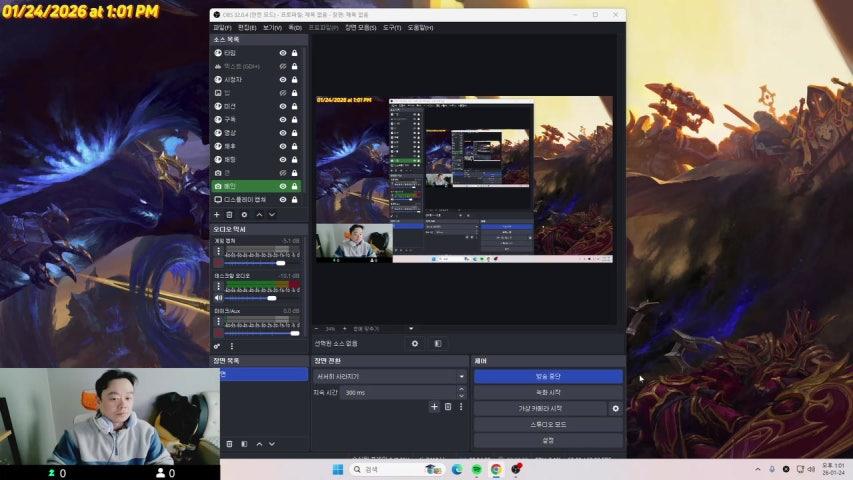This screenshot has width=853, height=480.
Task: Click the add scene transition plus icon
Action: click(434, 407)
